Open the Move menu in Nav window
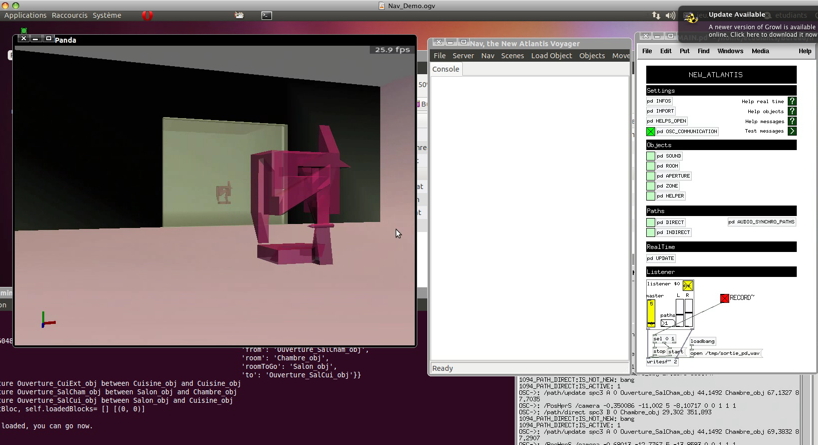This screenshot has width=818, height=445. (x=621, y=56)
